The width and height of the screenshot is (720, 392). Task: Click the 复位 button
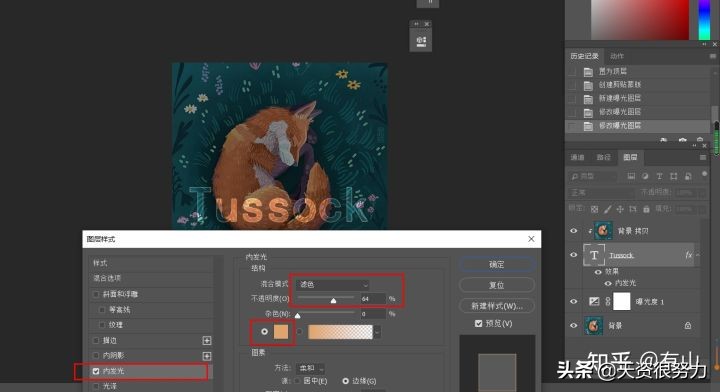click(497, 285)
